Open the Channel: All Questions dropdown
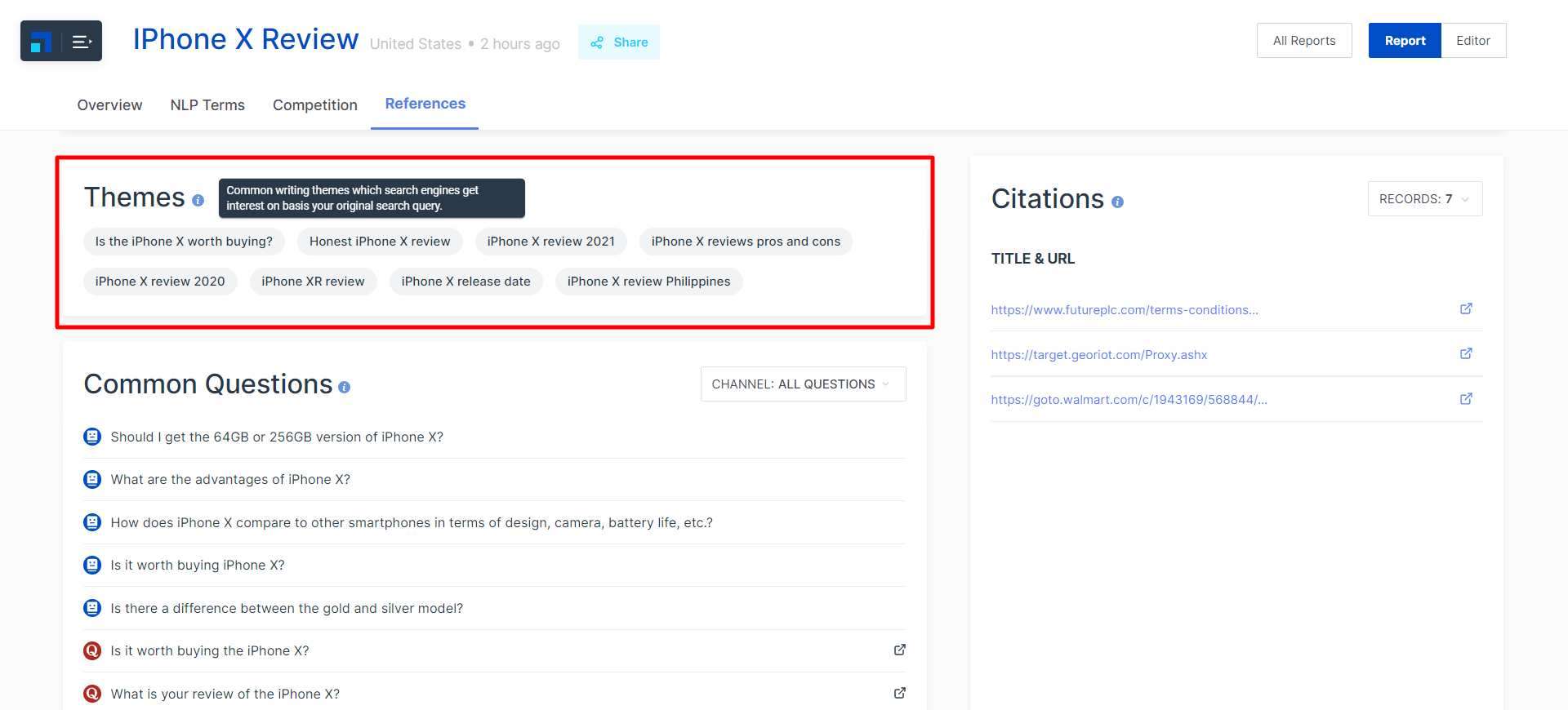Screen dimensions: 1568x710 click(803, 384)
